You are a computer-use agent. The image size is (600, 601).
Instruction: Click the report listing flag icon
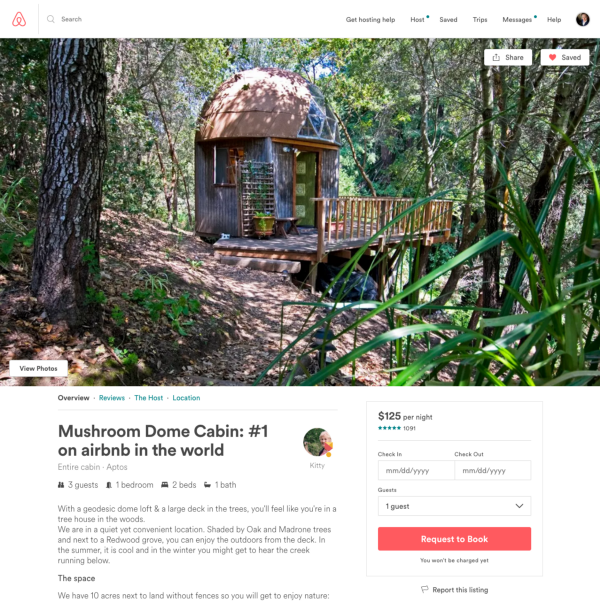click(x=424, y=590)
